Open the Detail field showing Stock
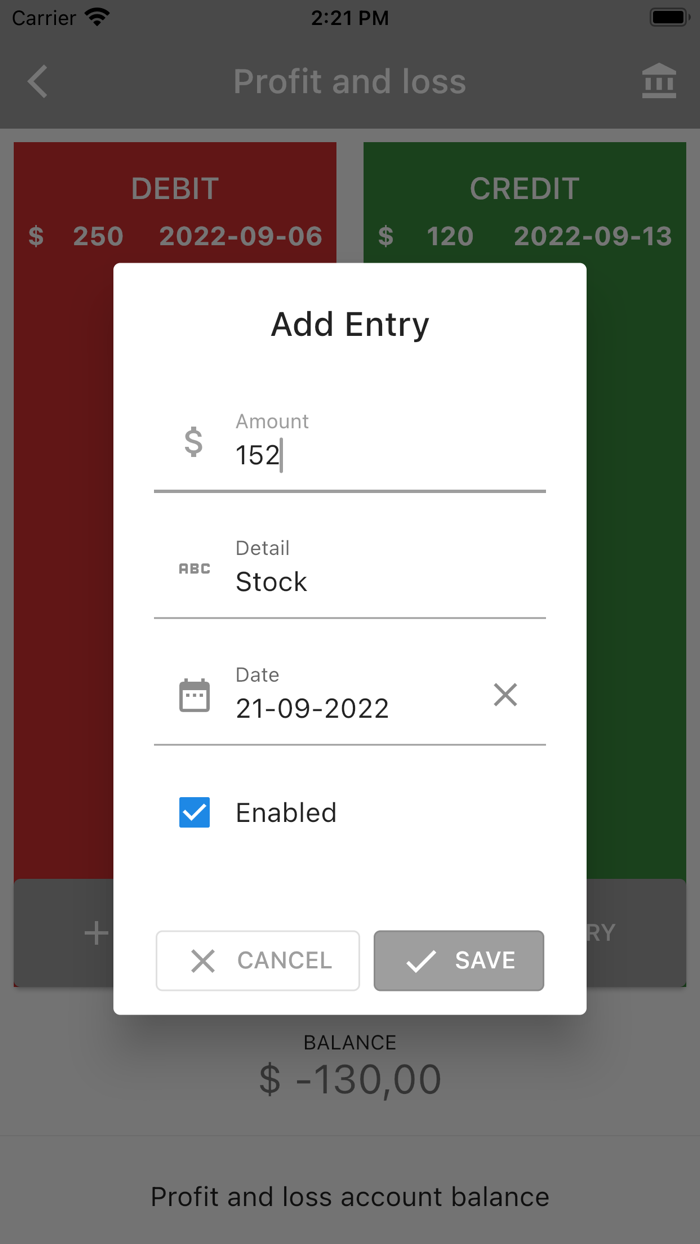700x1244 pixels. (271, 581)
